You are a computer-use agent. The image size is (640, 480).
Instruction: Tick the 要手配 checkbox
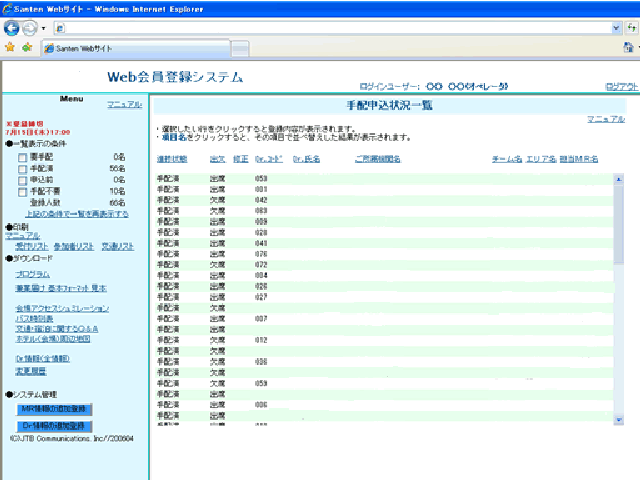point(22,158)
